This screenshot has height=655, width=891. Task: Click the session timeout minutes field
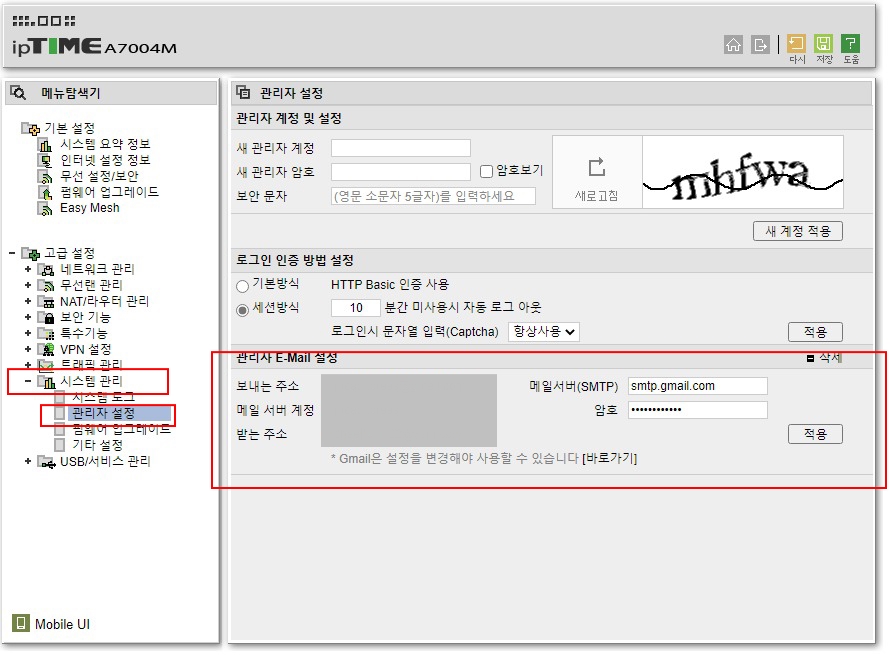pos(356,308)
